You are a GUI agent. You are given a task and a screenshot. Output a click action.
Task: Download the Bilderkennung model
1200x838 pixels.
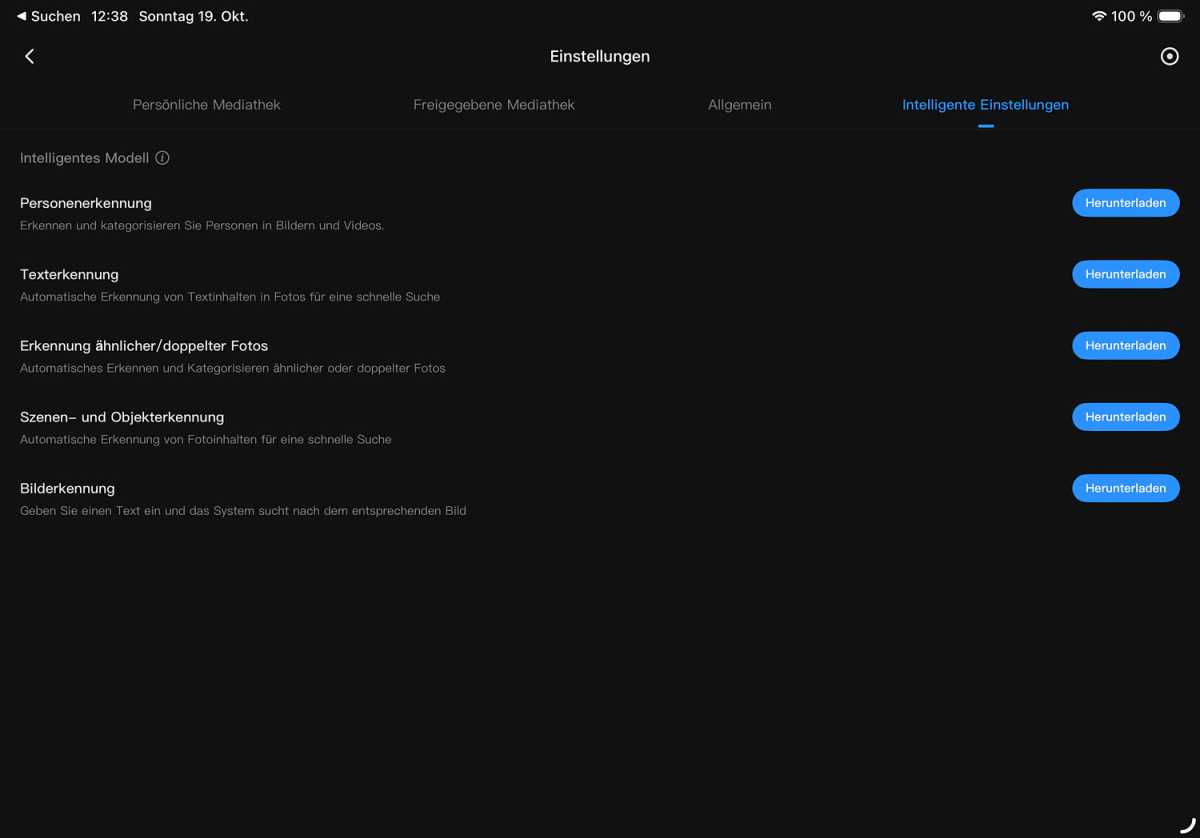pos(1125,488)
